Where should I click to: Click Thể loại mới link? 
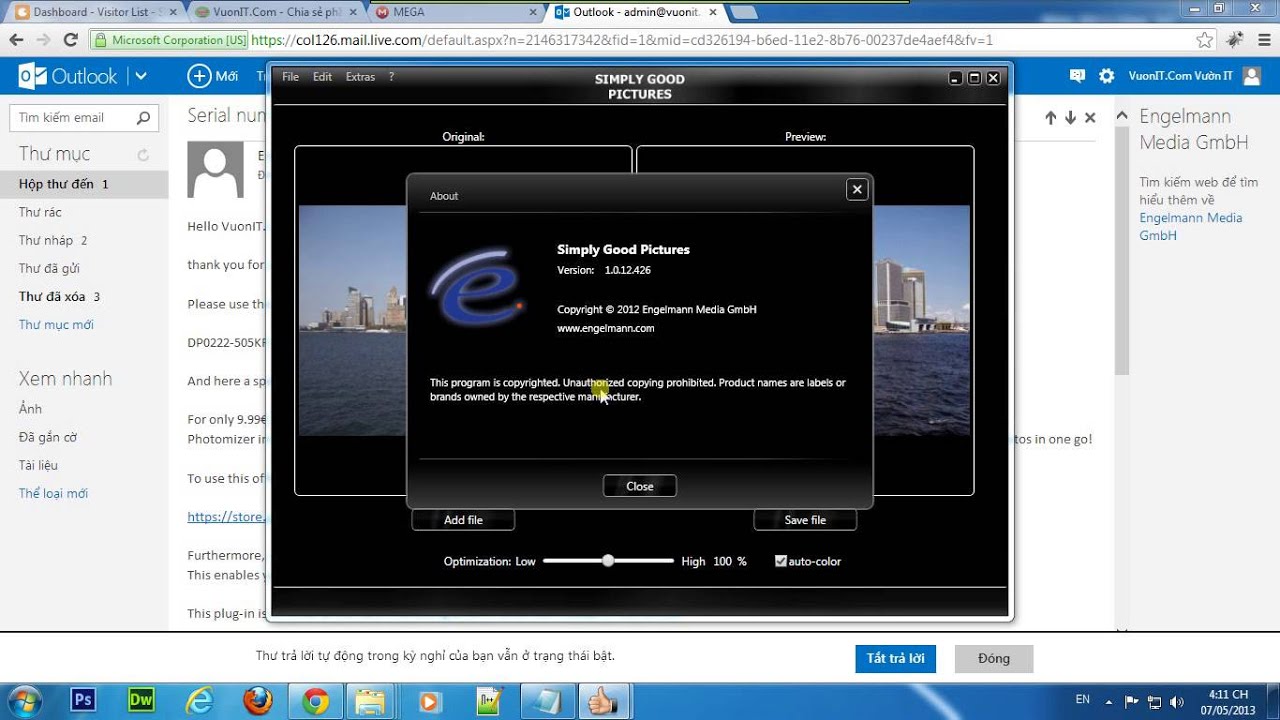tap(53, 493)
